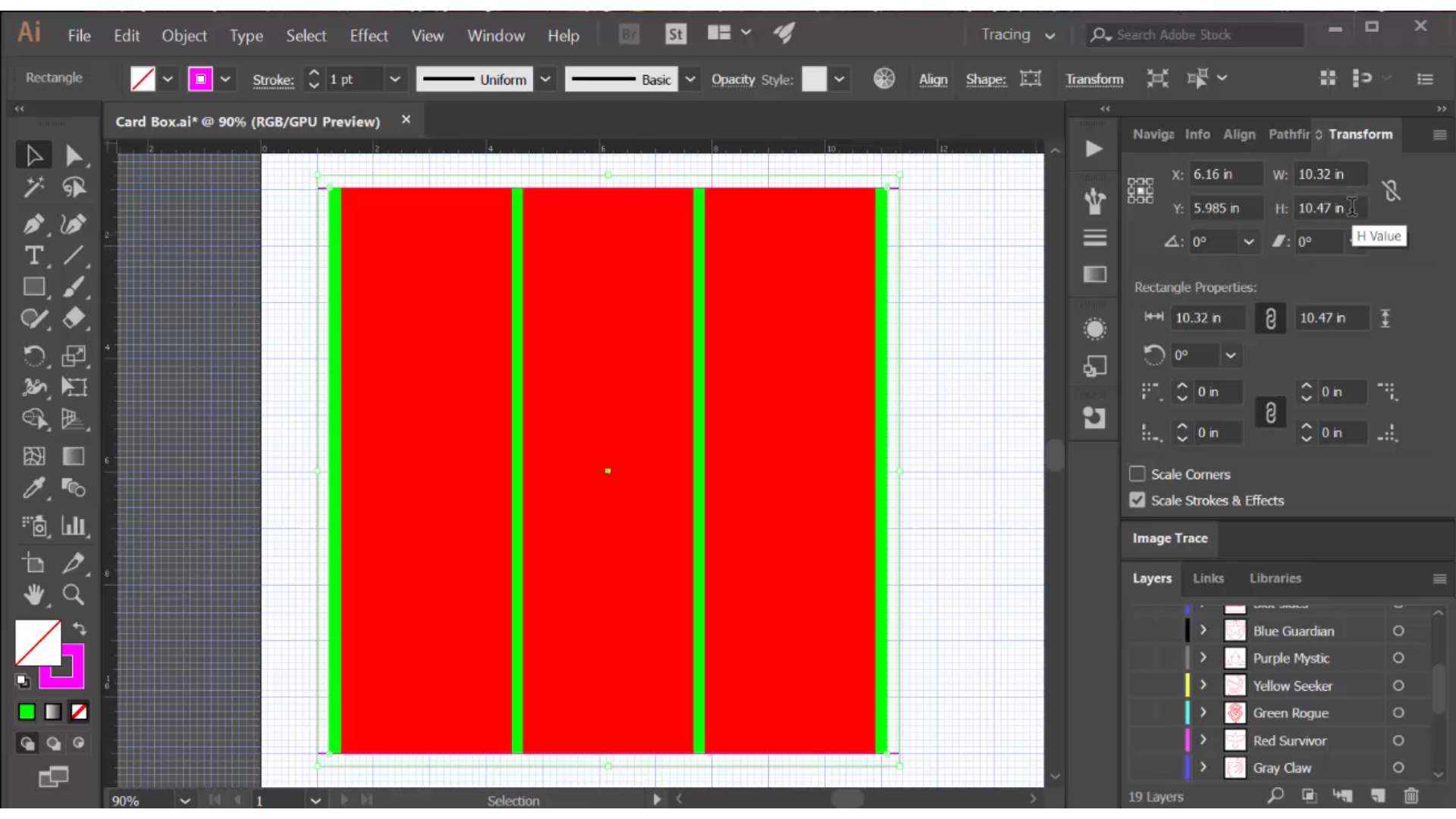Select the green fill color swatch

pos(26,712)
